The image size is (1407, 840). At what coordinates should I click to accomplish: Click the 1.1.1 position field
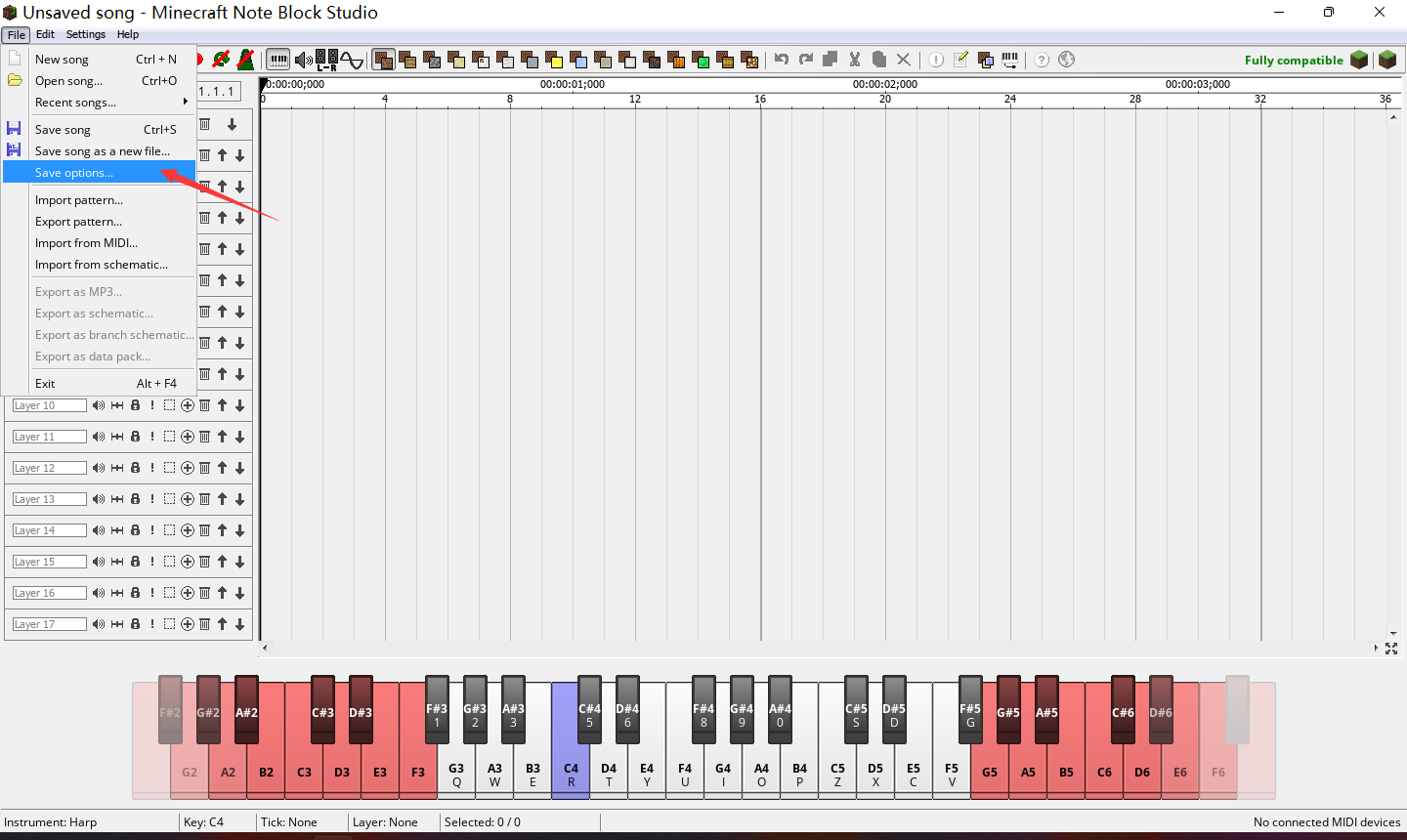click(218, 91)
